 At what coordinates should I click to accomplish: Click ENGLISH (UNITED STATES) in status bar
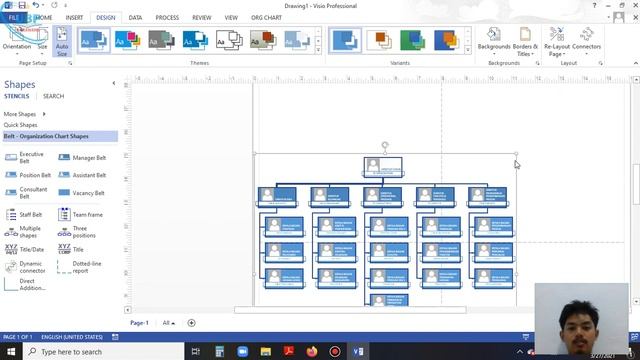tap(72, 337)
